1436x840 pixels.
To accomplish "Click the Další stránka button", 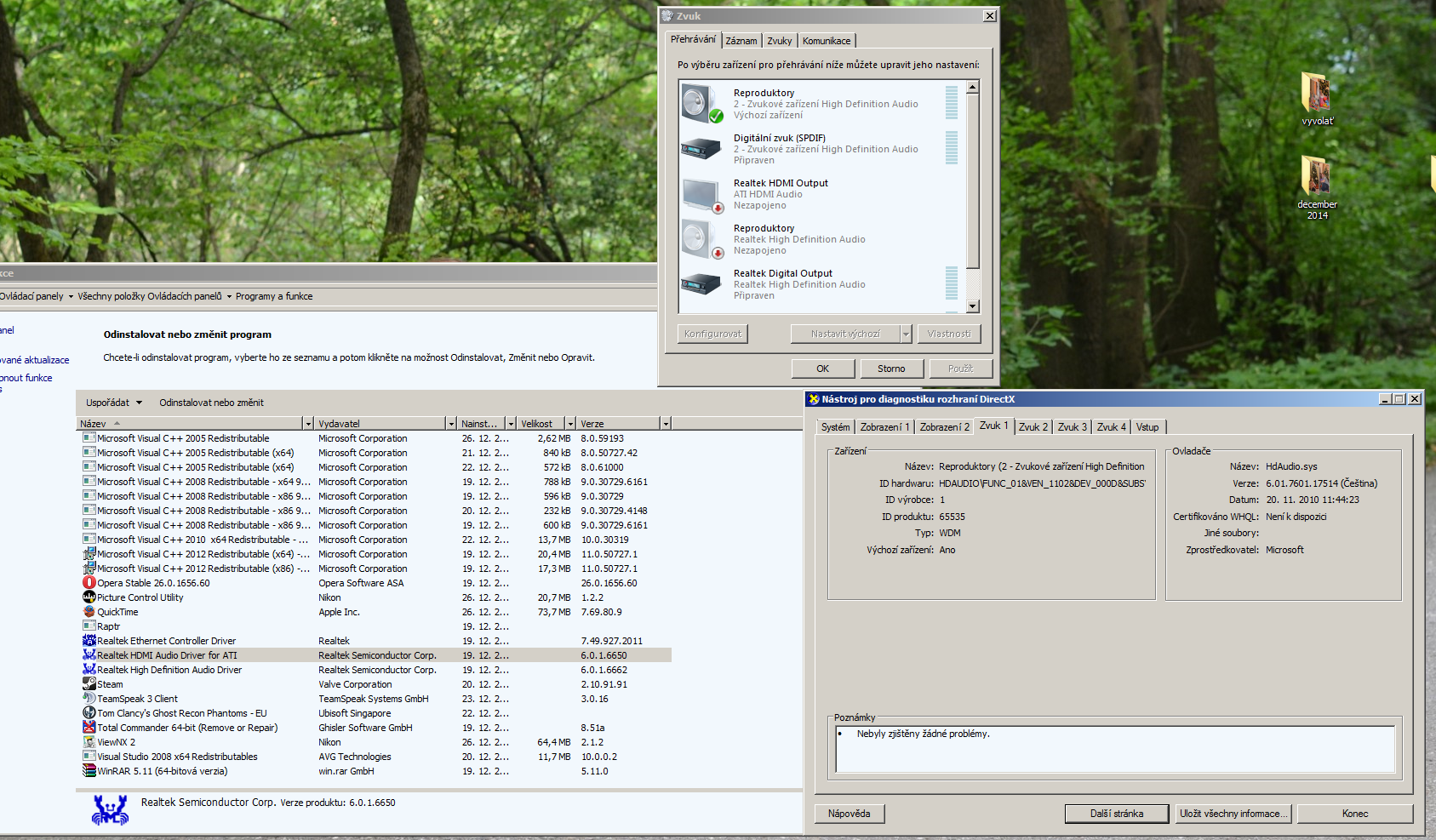I will (x=1117, y=814).
